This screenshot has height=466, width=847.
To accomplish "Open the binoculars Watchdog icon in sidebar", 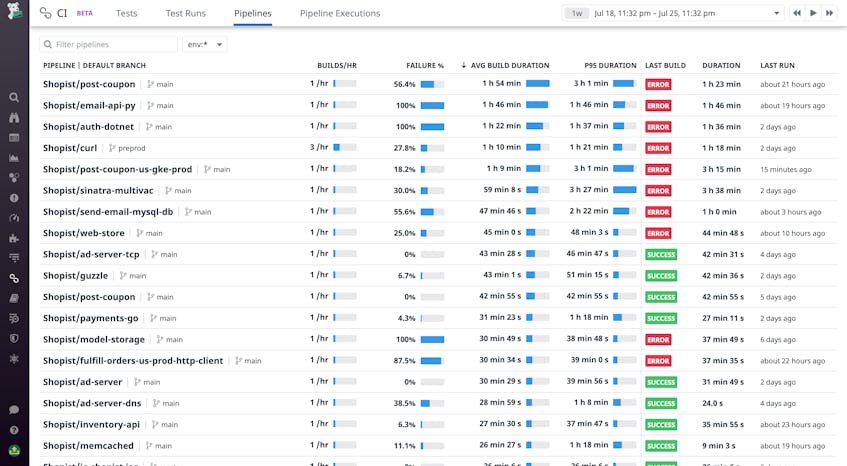I will point(14,117).
